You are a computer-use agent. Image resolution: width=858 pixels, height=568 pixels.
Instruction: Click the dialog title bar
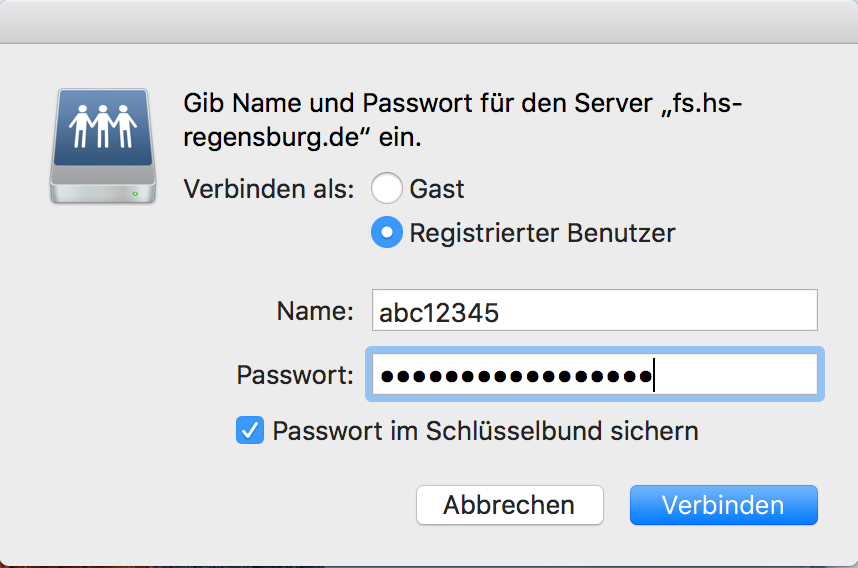coord(429,21)
